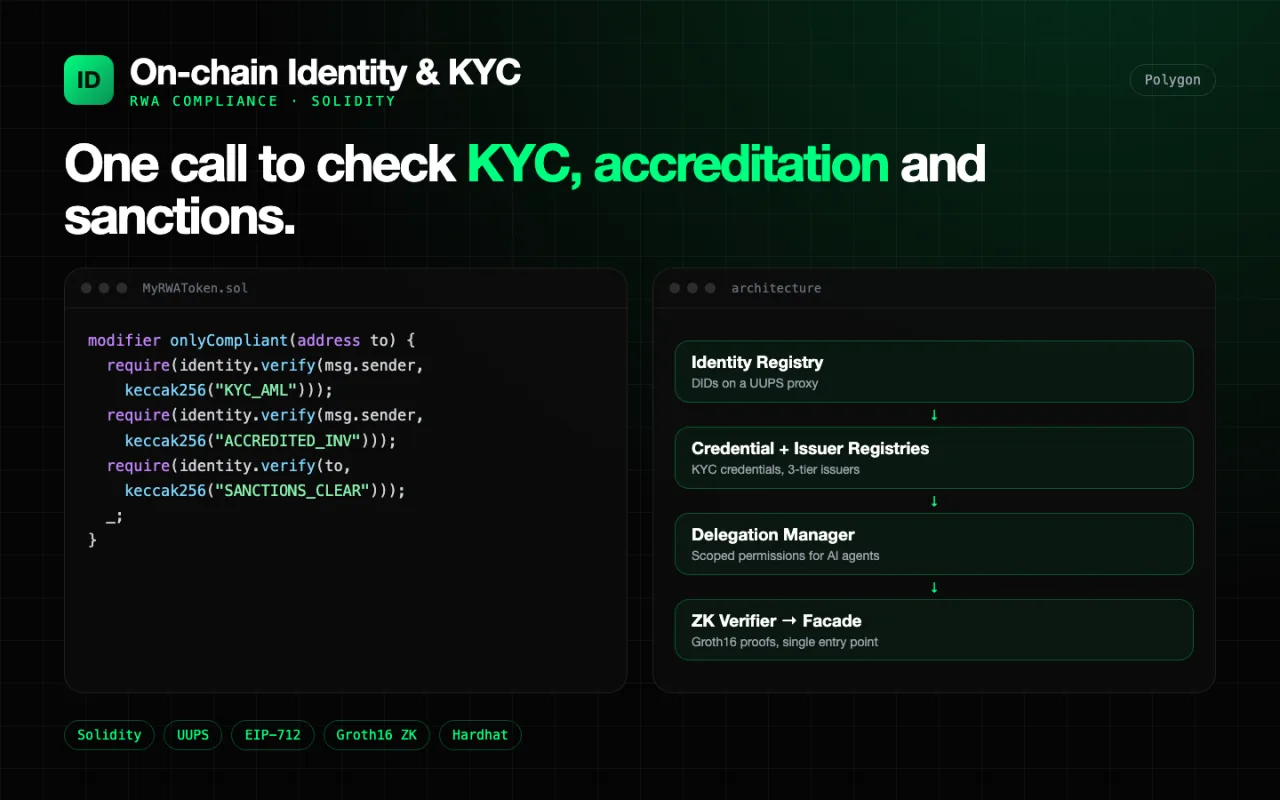Open the Credential + Issuer Registries card

coord(934,458)
